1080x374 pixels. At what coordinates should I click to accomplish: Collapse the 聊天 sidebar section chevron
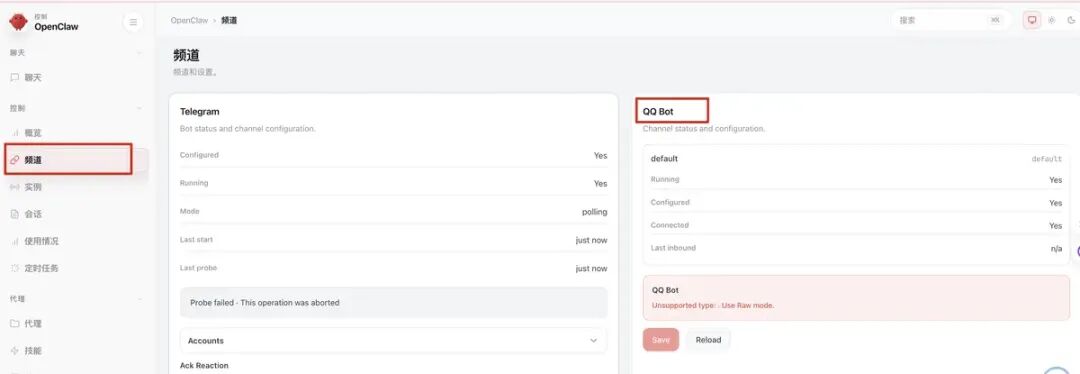point(140,53)
